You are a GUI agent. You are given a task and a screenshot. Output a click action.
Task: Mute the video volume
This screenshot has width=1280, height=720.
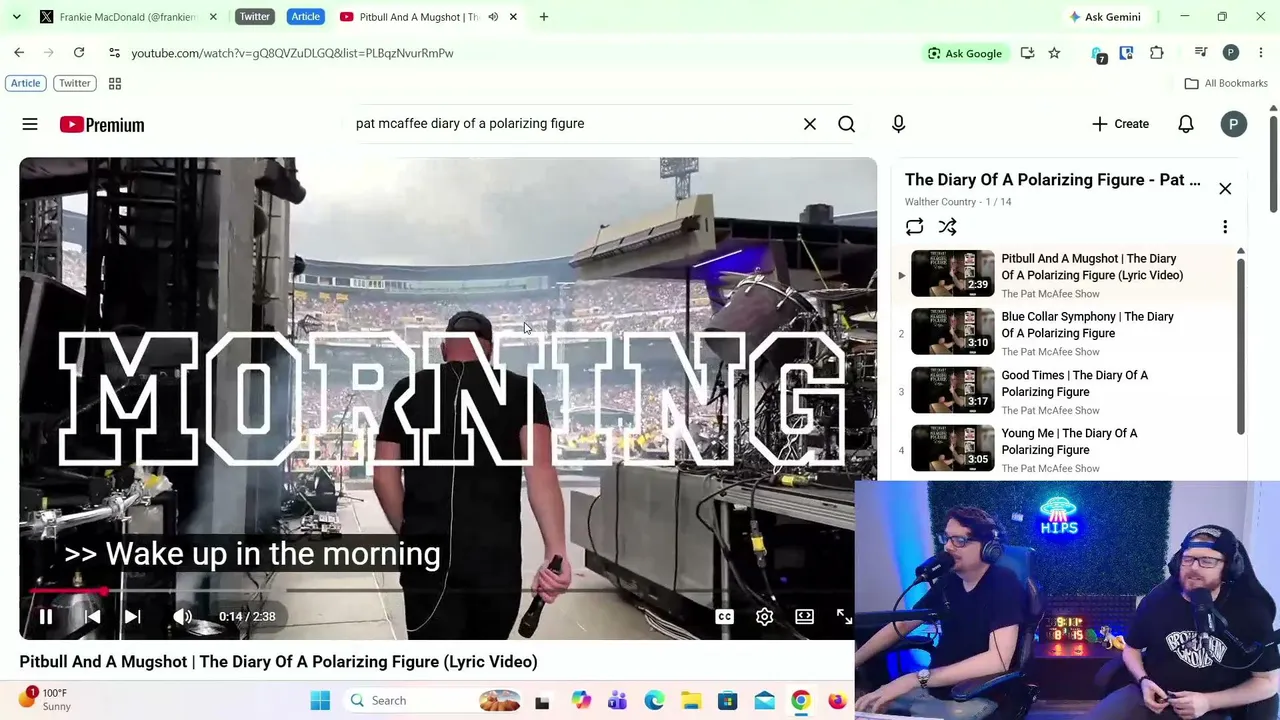[182, 617]
